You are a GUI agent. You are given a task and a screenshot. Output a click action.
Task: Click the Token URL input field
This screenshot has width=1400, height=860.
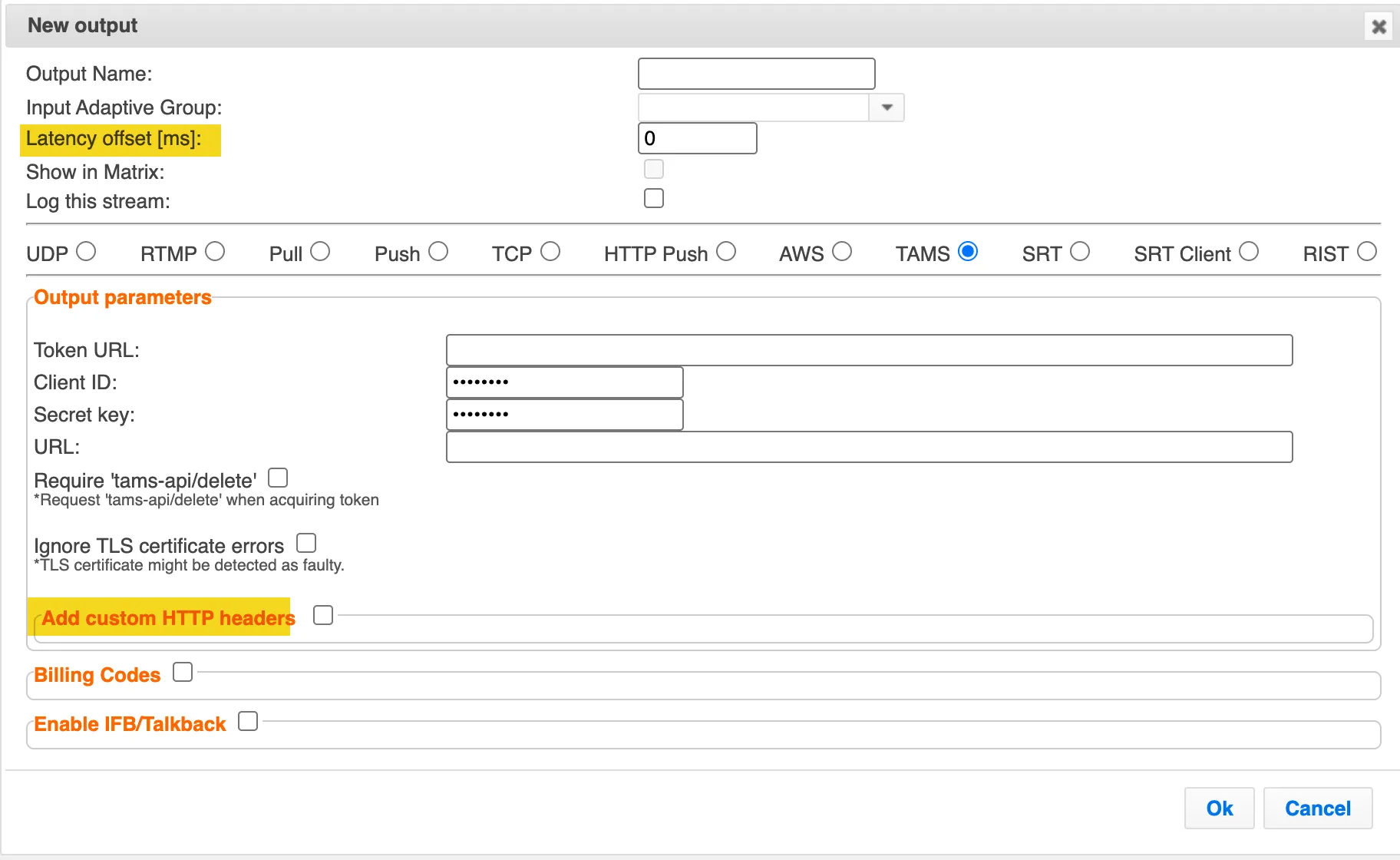(869, 350)
